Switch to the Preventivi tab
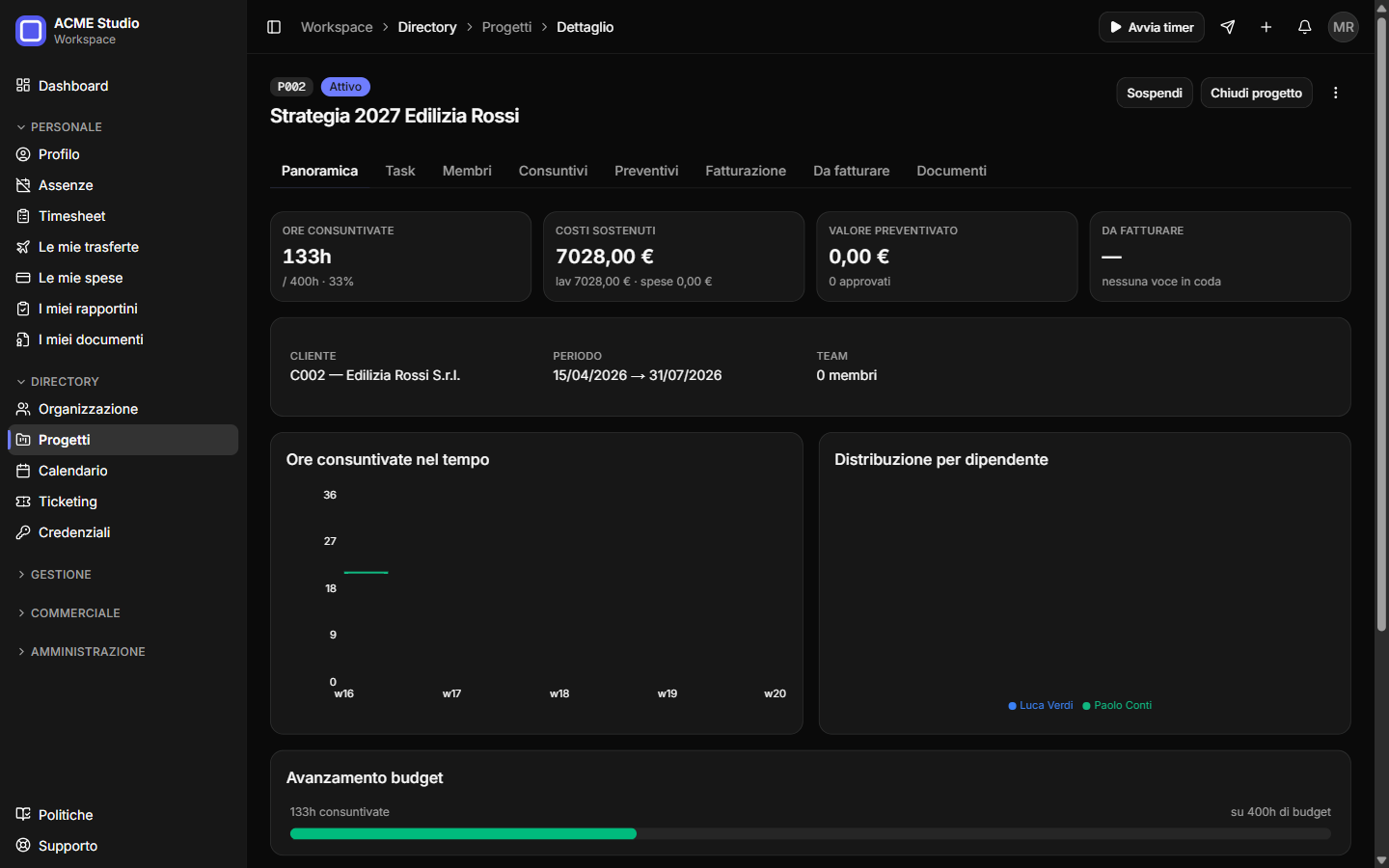1389x868 pixels. tap(646, 171)
